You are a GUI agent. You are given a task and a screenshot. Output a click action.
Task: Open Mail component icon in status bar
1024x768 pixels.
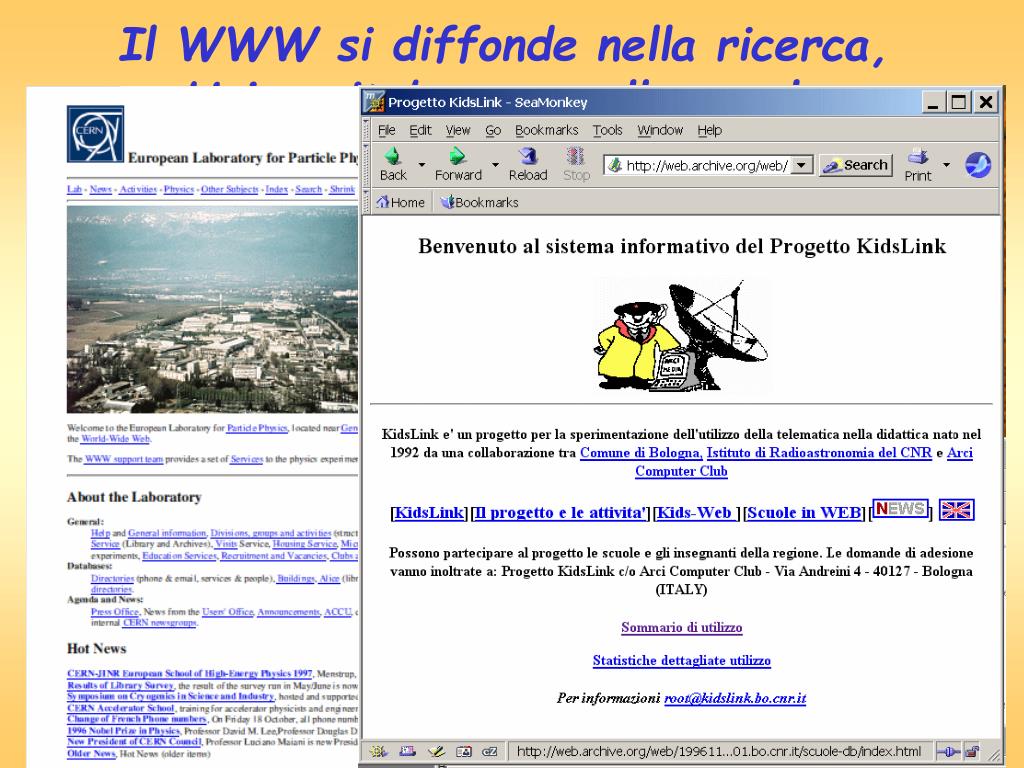pyautogui.click(x=408, y=751)
